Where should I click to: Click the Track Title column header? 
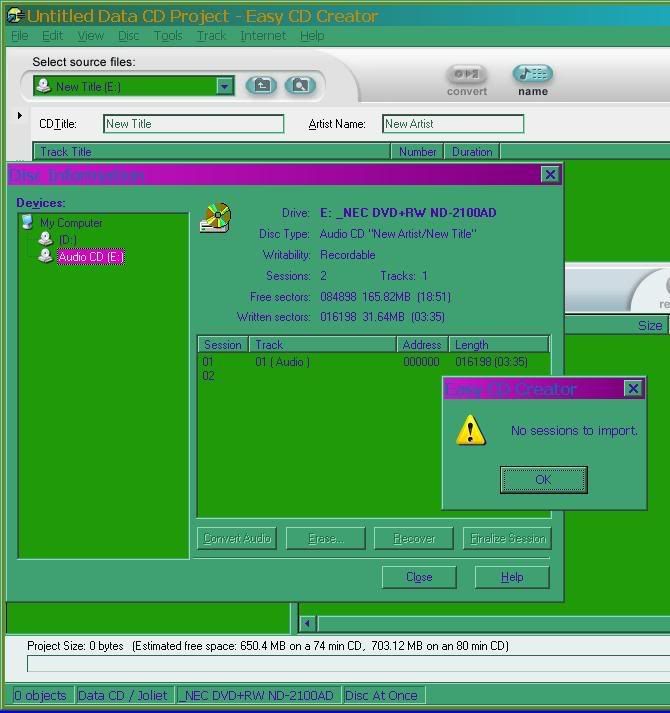point(212,151)
